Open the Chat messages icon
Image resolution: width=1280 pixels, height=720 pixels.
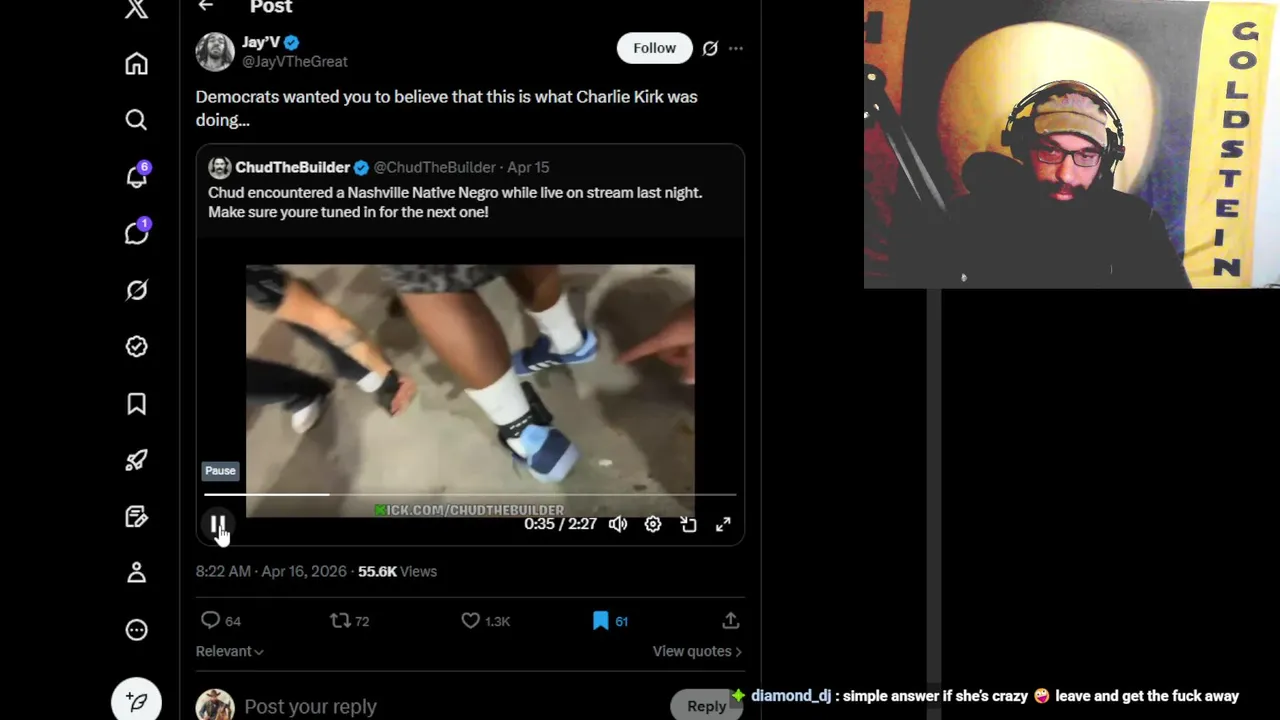[x=137, y=233]
